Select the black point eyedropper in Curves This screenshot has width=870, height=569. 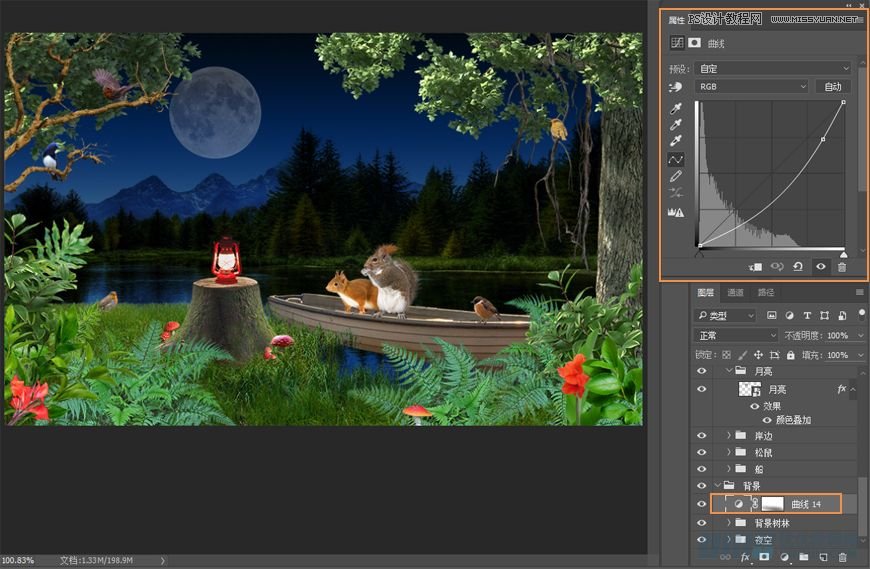point(676,108)
